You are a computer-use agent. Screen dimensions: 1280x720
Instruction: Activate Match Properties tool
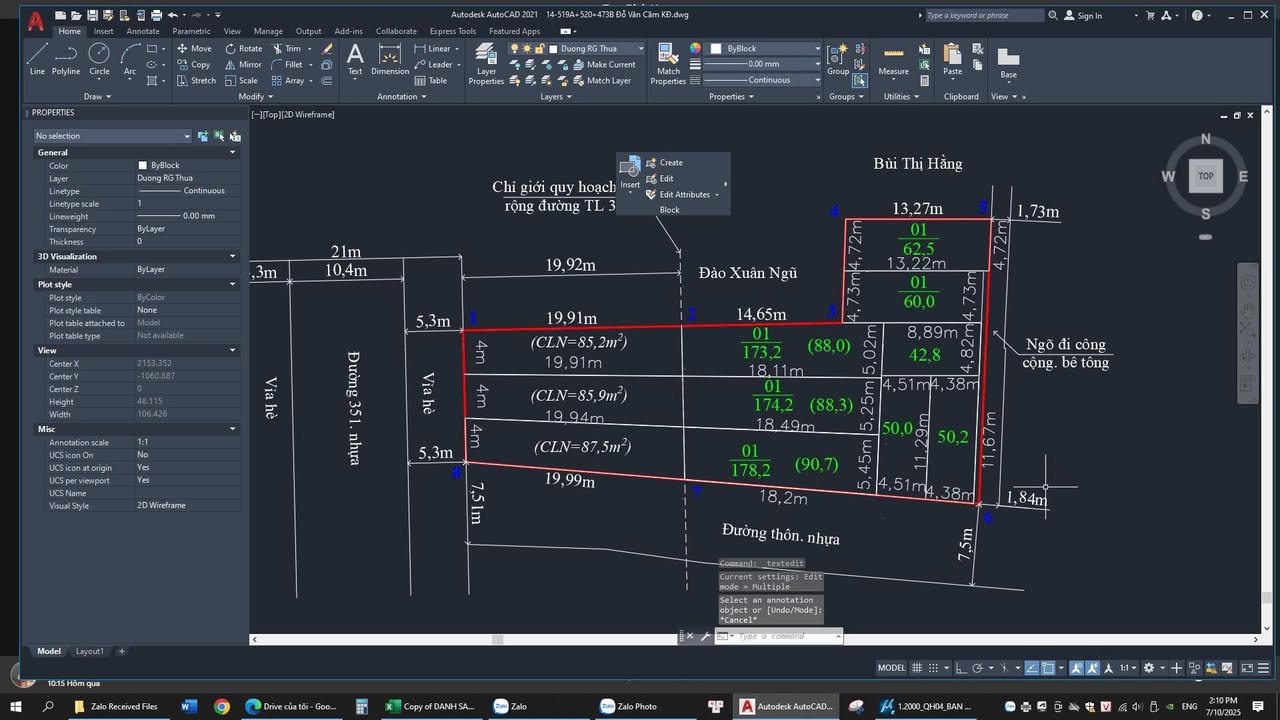point(668,60)
